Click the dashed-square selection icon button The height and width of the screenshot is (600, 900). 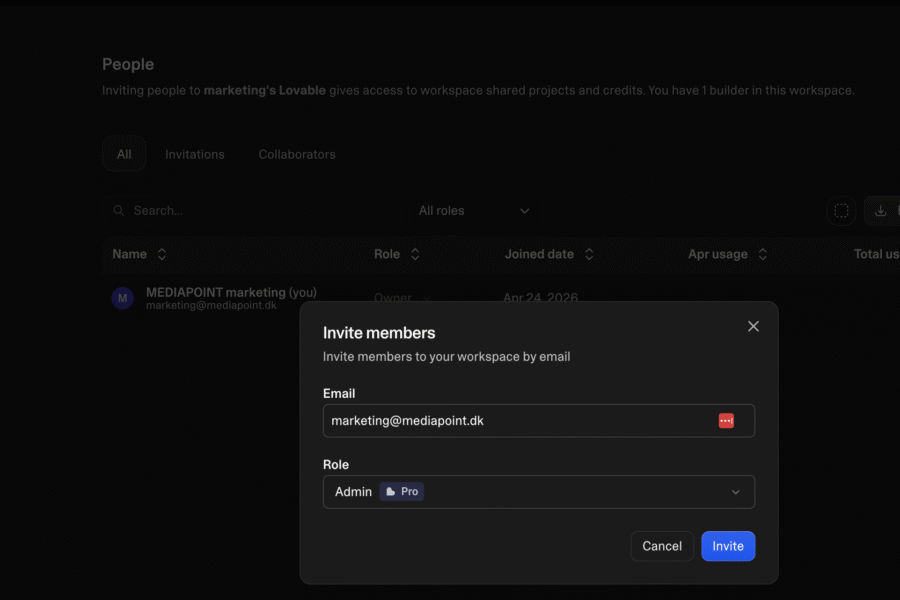[x=841, y=211]
